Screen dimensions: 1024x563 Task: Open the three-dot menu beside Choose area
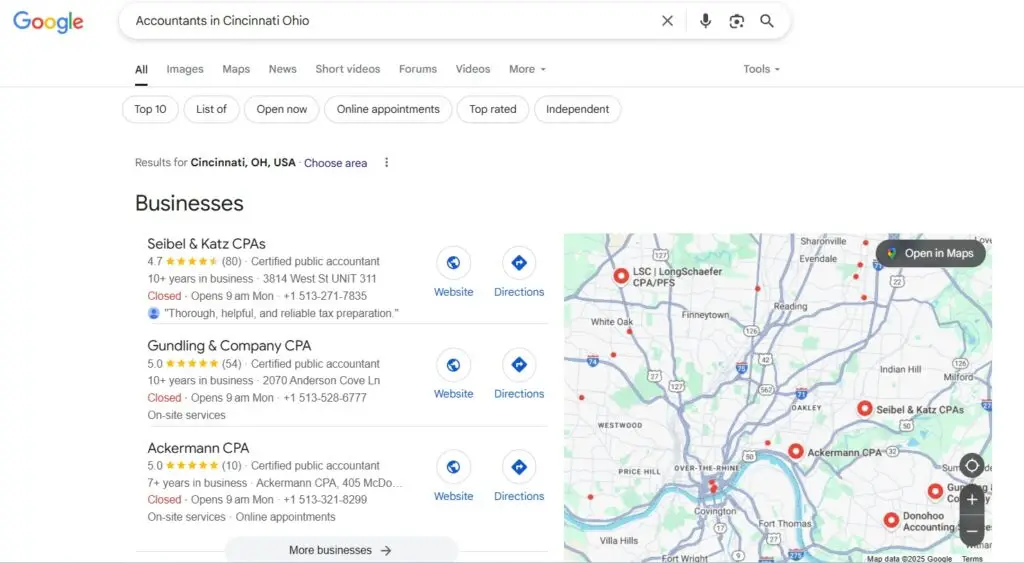387,163
